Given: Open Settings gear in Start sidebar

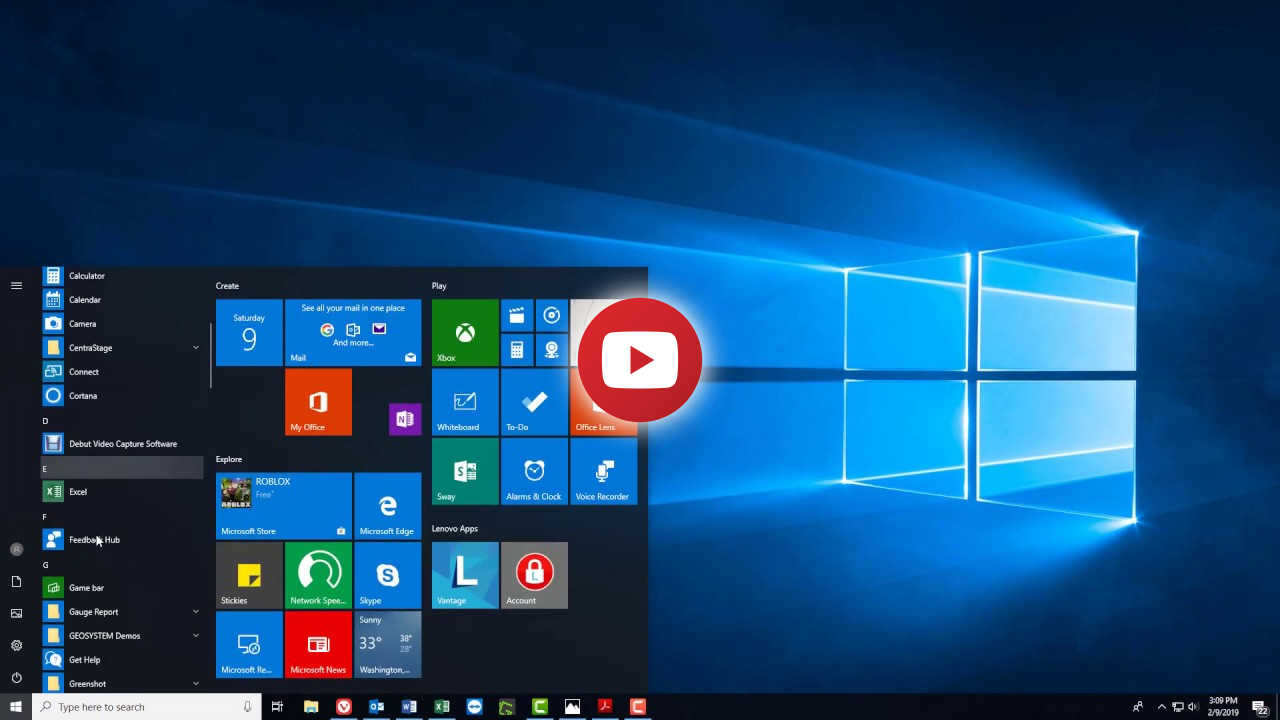Looking at the screenshot, I should [x=16, y=645].
